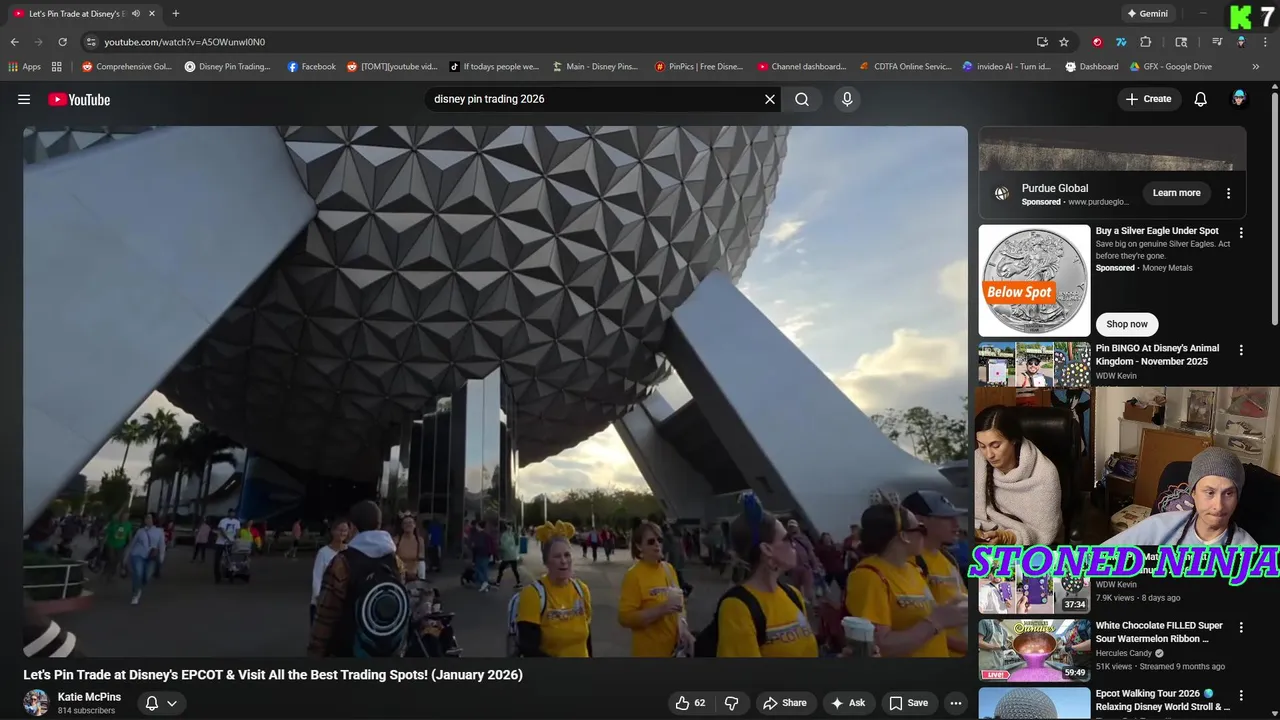Clear the search box text
Viewport: 1280px width, 720px height.
[770, 99]
